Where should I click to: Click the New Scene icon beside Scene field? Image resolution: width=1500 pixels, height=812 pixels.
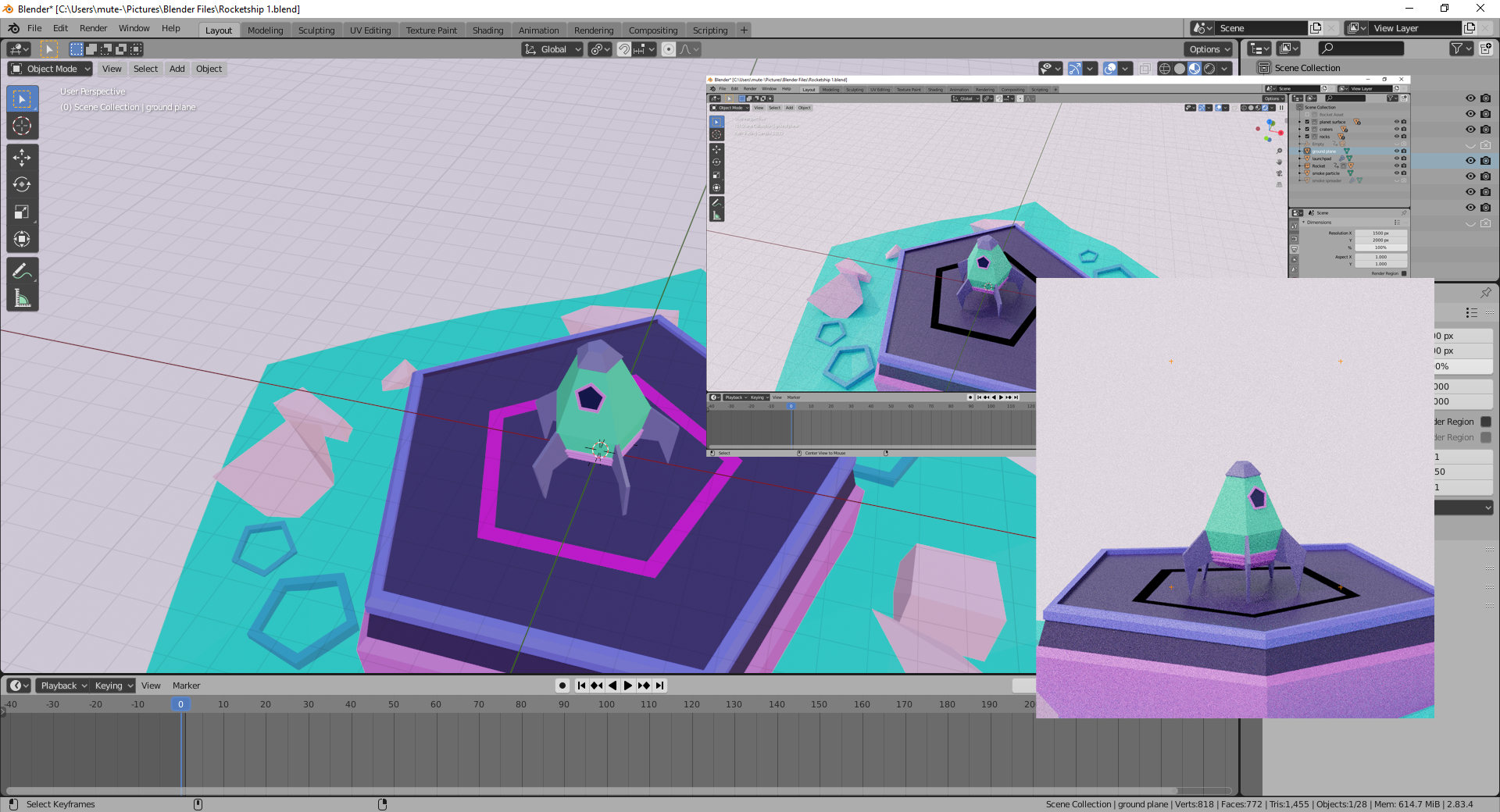click(1316, 28)
